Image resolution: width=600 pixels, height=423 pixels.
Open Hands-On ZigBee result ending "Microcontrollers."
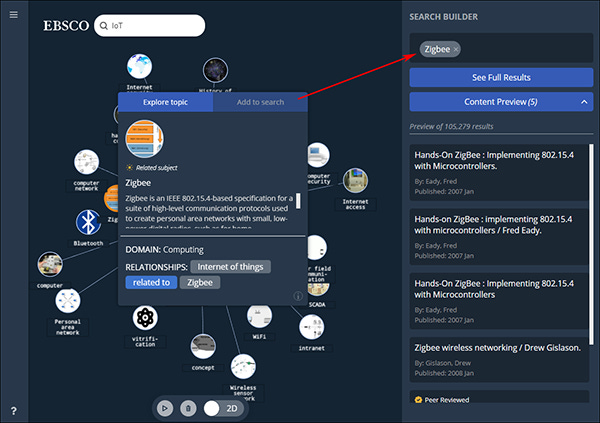(499, 172)
